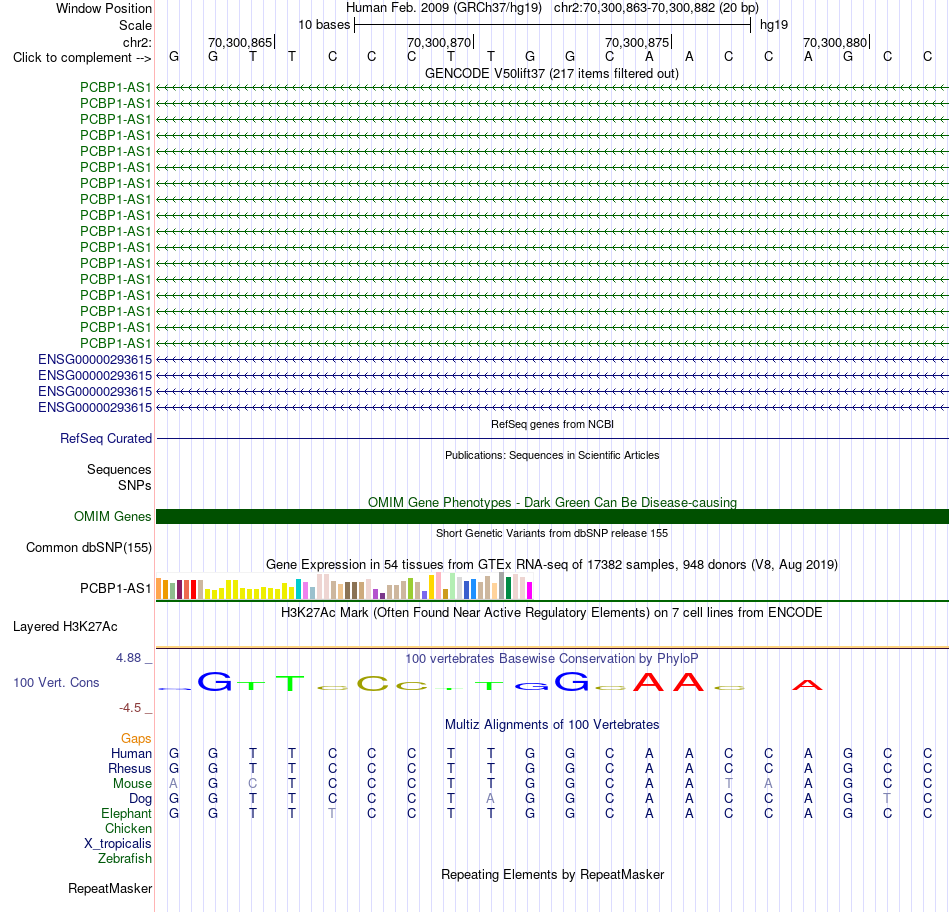
Task: Click the 10 bases scale bar
Action: 553,25
